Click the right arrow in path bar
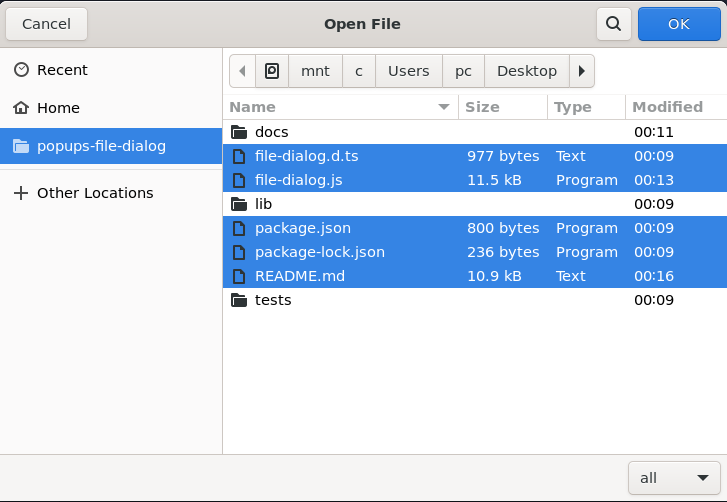The width and height of the screenshot is (727, 502). pyautogui.click(x=581, y=71)
